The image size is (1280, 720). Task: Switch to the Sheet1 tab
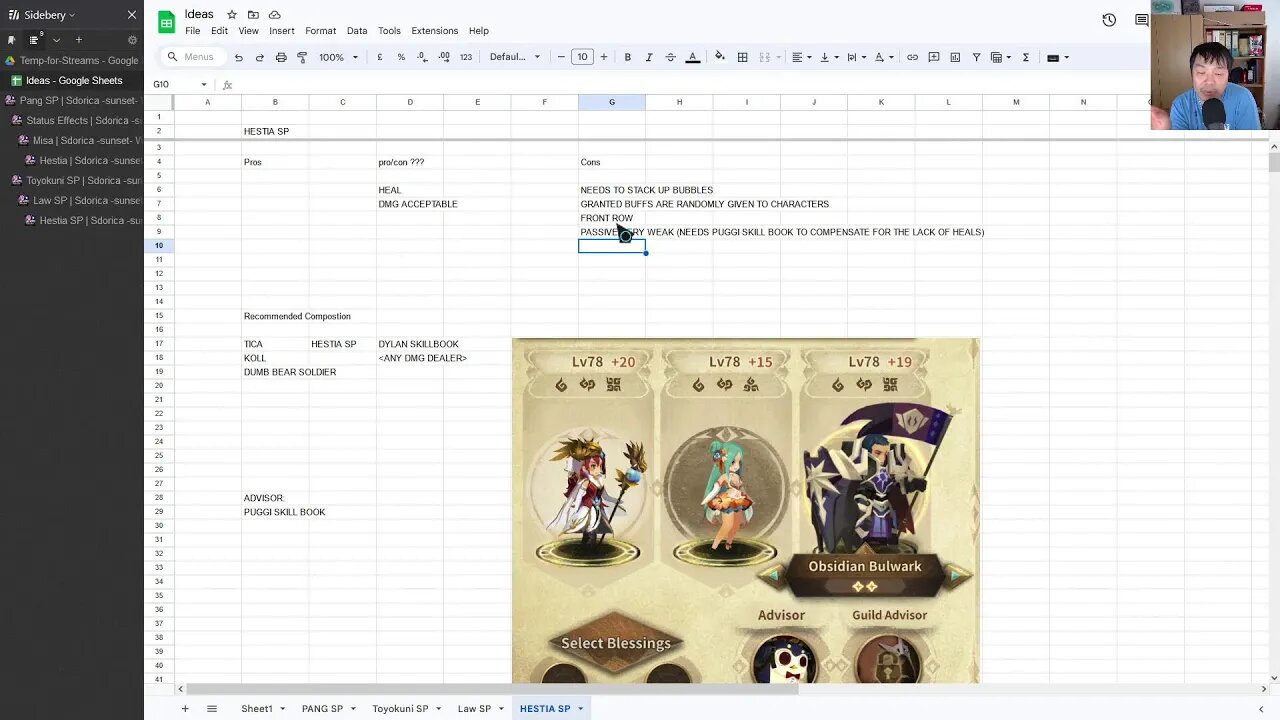pyautogui.click(x=256, y=708)
